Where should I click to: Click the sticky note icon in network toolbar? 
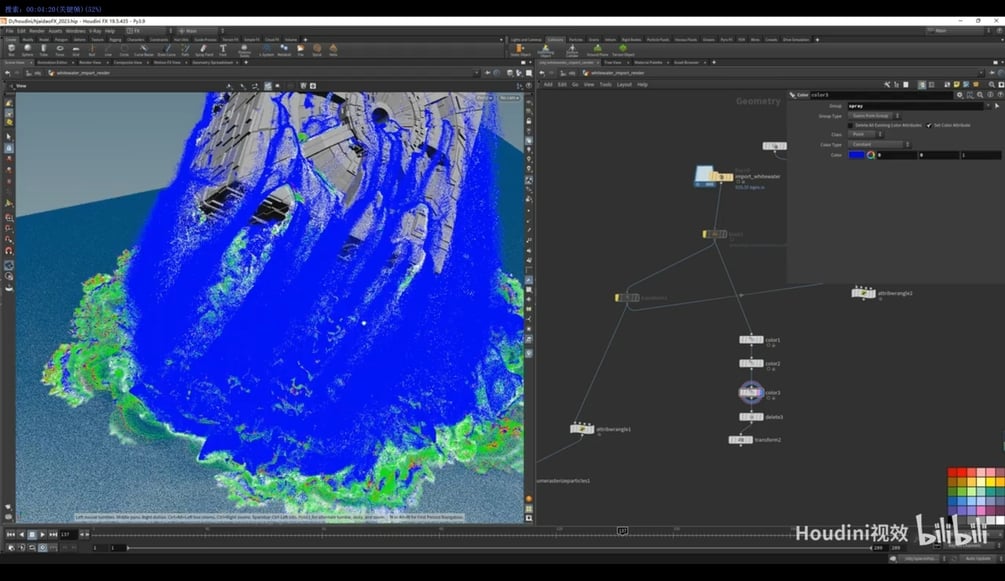pyautogui.click(x=956, y=85)
